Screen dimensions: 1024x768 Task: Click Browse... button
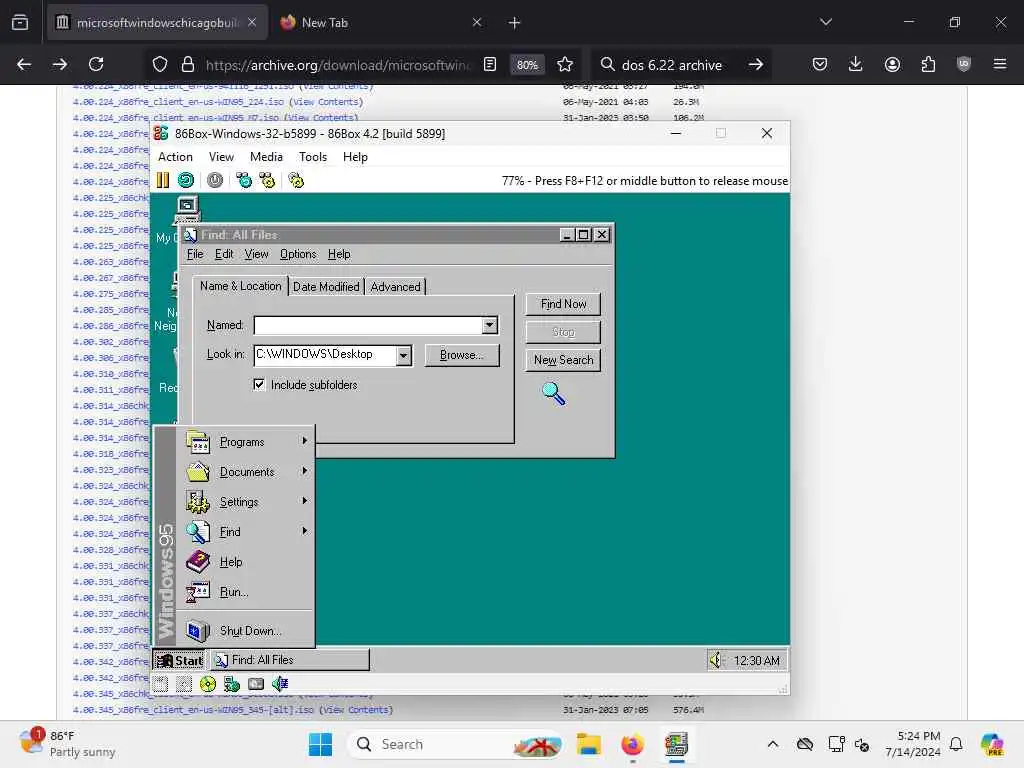[x=462, y=355]
